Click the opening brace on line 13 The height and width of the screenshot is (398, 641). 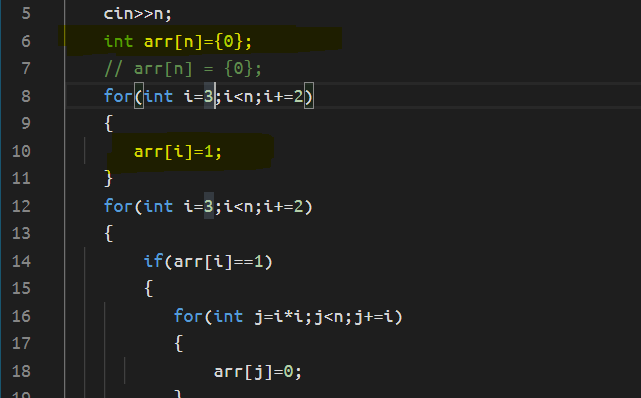point(108,233)
